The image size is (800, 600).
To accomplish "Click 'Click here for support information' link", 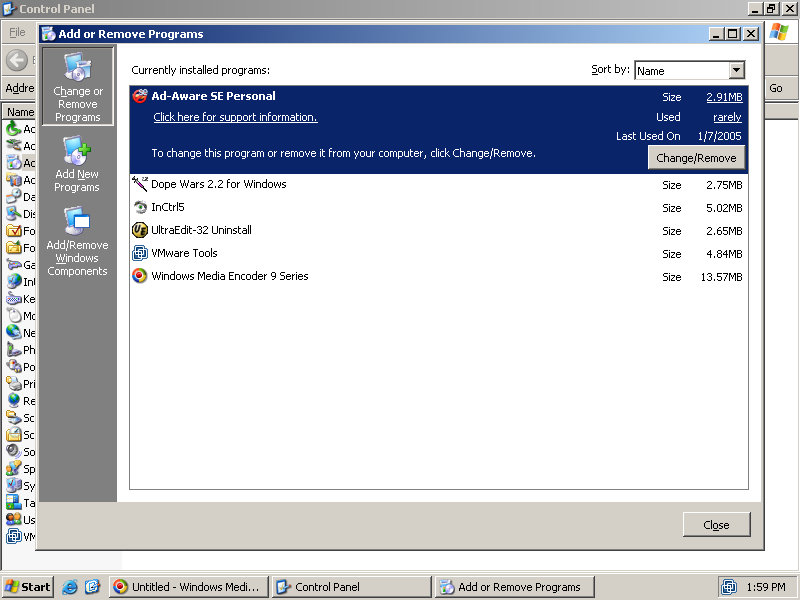I will coord(235,117).
